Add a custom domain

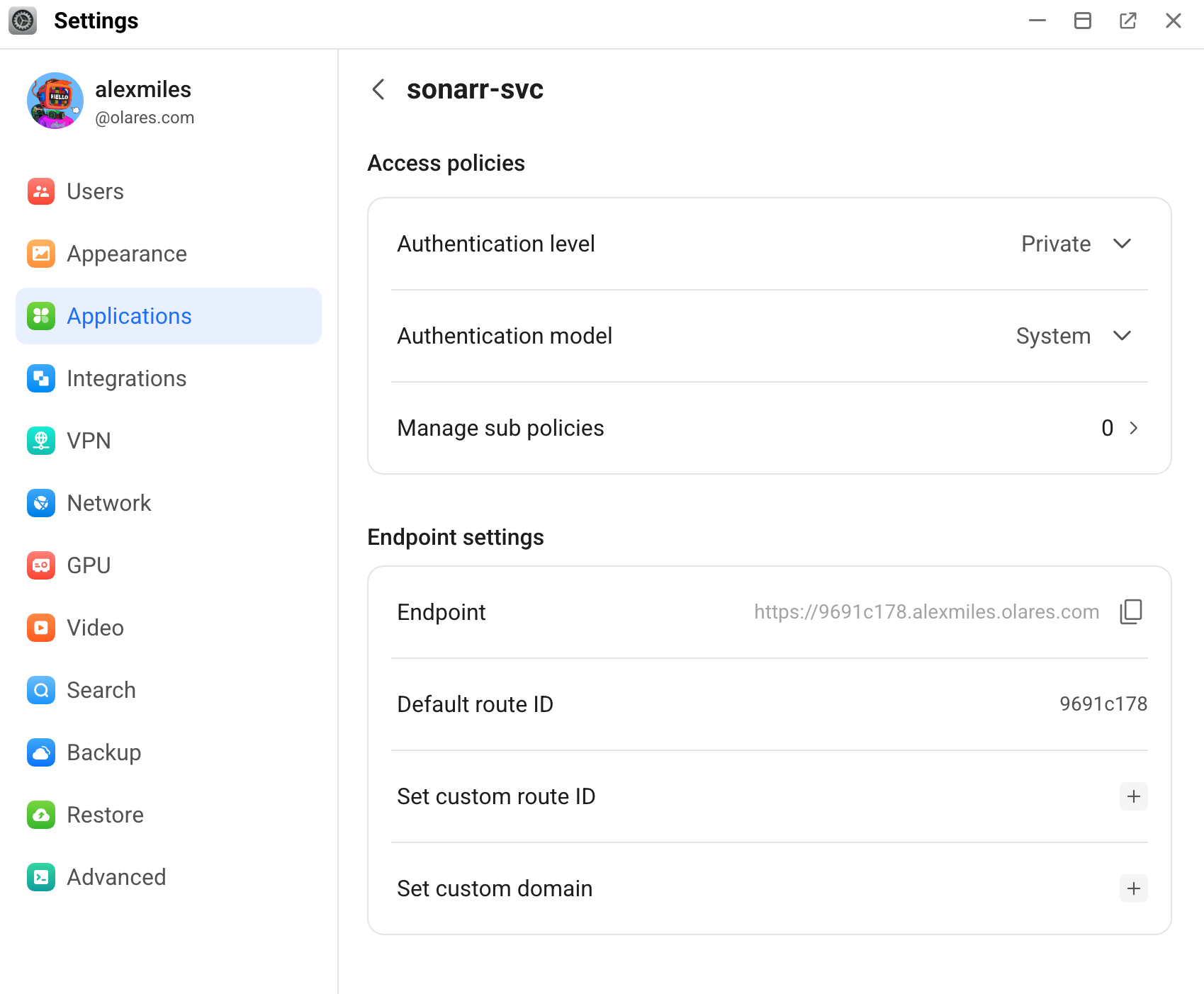click(1133, 888)
